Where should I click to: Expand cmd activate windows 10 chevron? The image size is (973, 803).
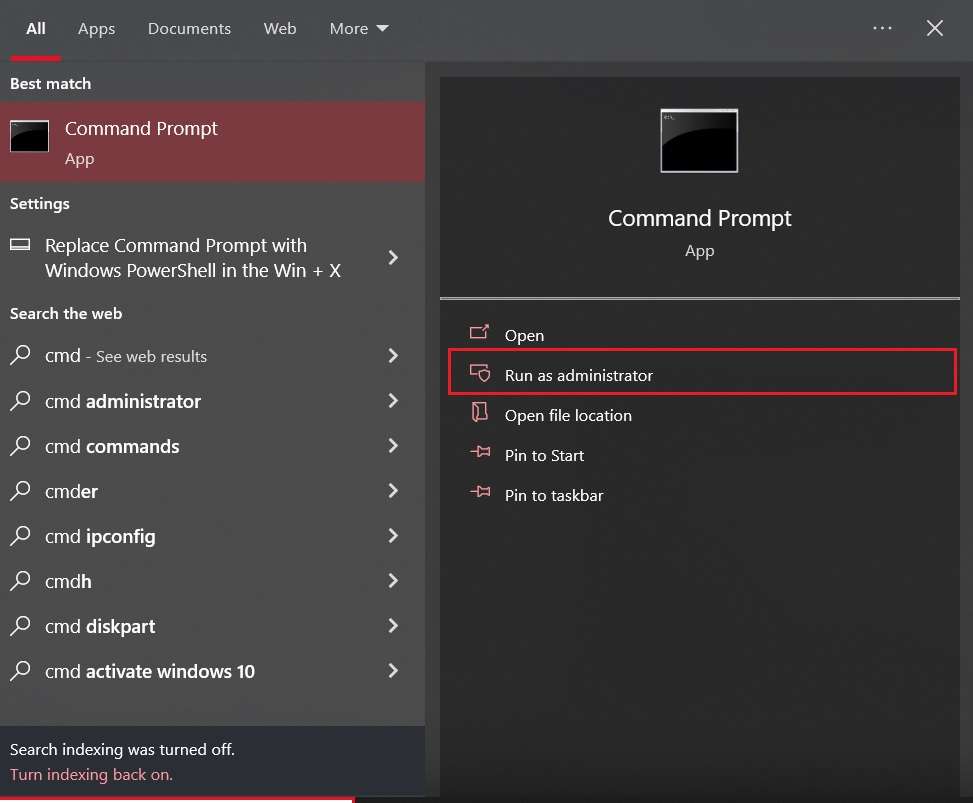(393, 671)
